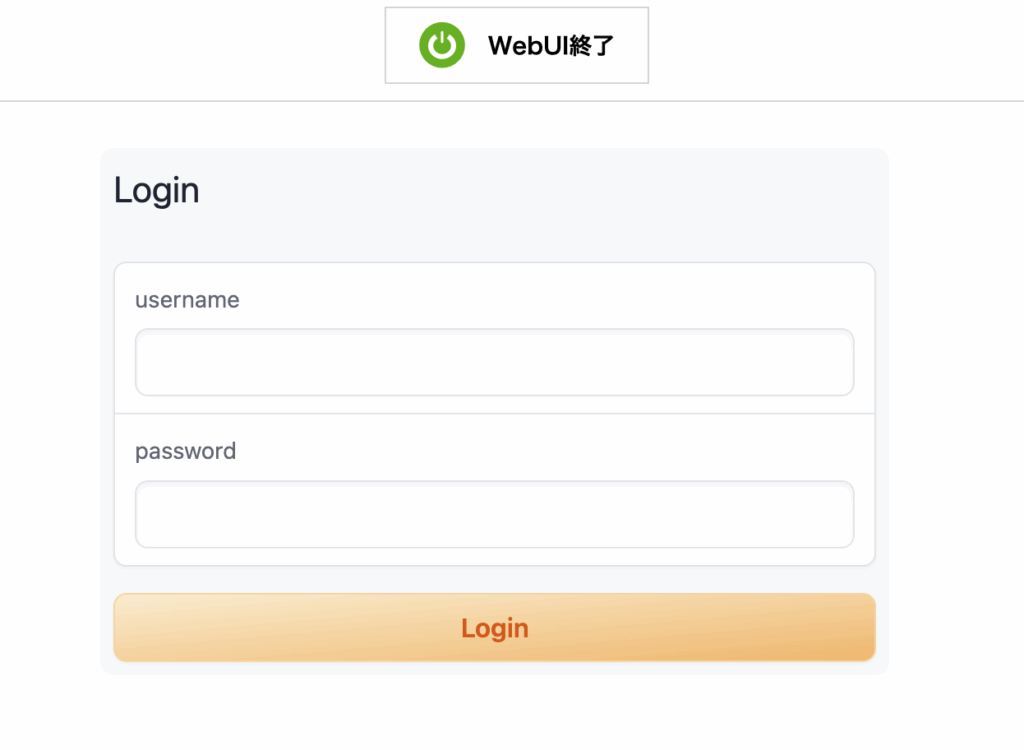The height and width of the screenshot is (750, 1024).
Task: Click the white username section of the form
Action: (494, 338)
